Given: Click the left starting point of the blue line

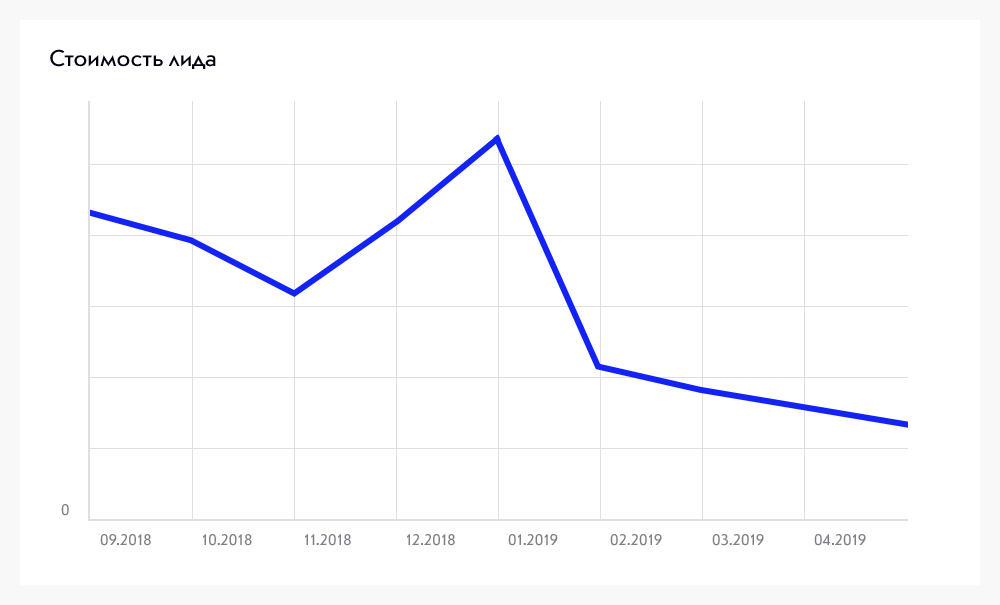Looking at the screenshot, I should point(91,213).
